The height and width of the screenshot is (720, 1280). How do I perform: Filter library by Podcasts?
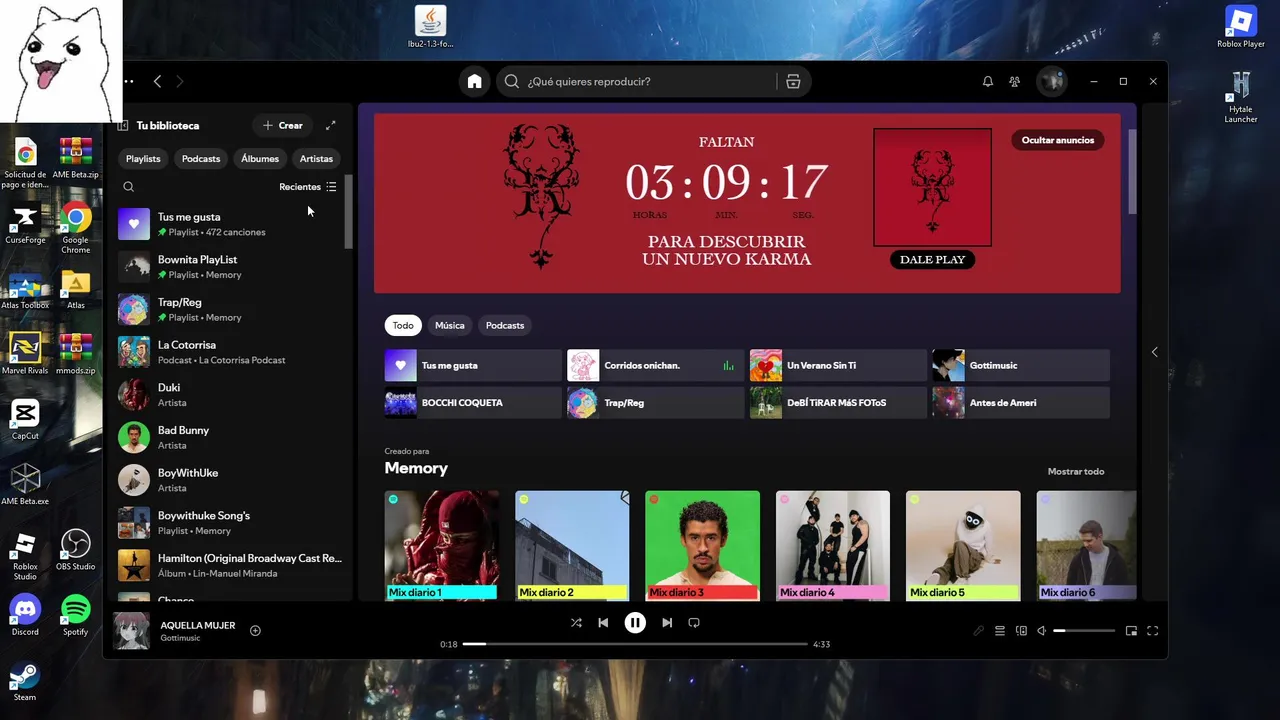pyautogui.click(x=201, y=159)
